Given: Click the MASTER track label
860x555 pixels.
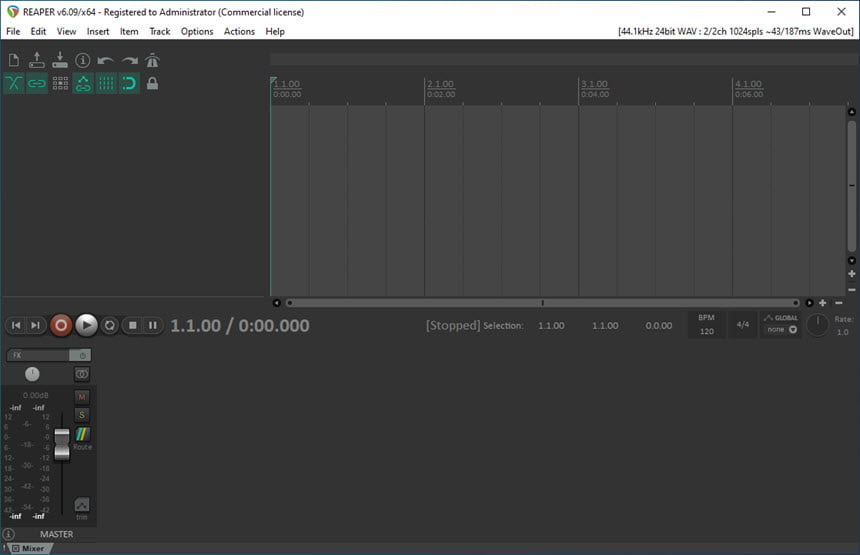Looking at the screenshot, I should point(56,534).
